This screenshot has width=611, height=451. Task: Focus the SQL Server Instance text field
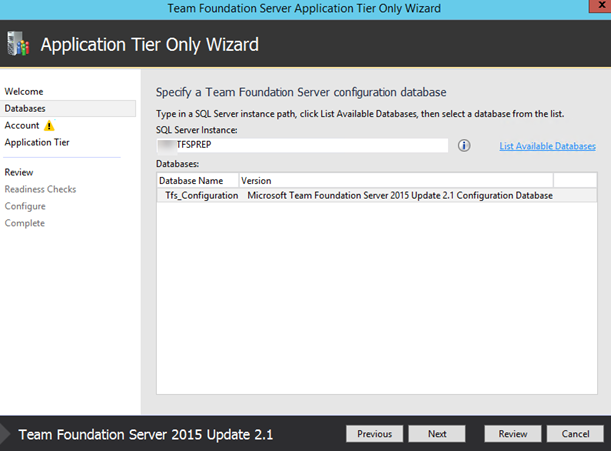click(302, 145)
